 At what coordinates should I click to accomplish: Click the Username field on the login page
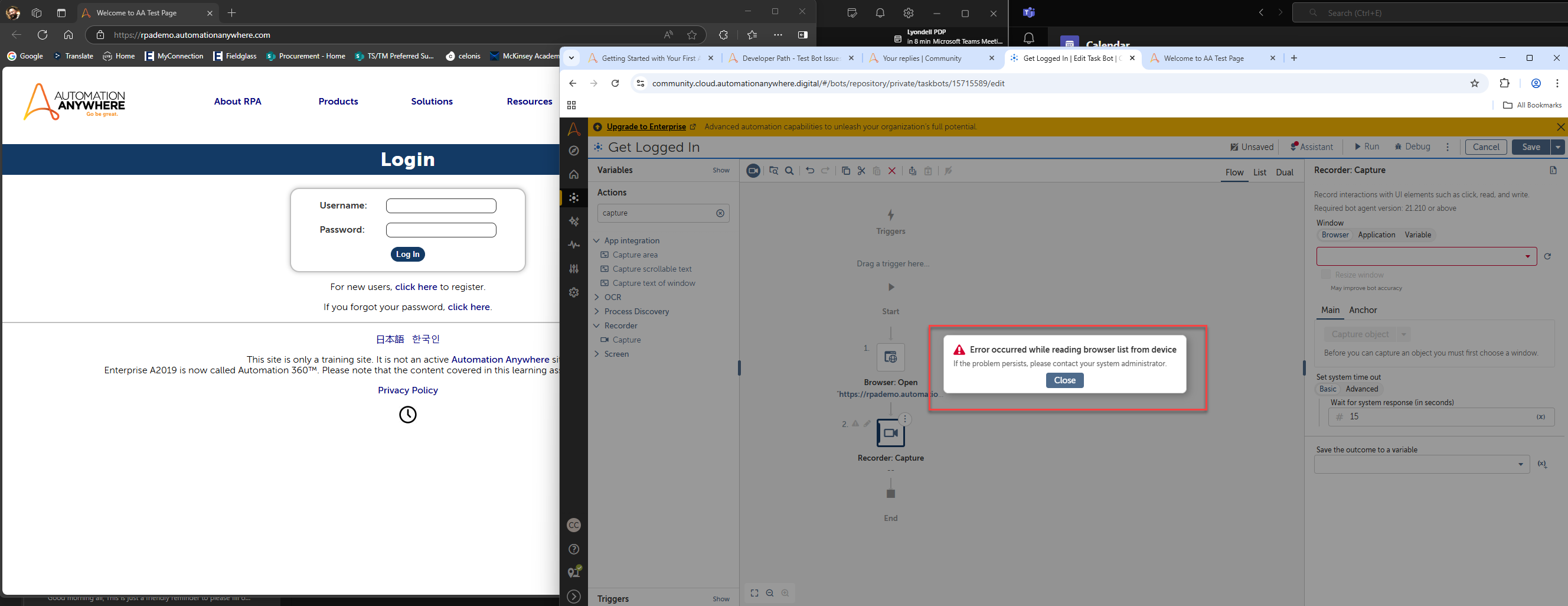[440, 206]
